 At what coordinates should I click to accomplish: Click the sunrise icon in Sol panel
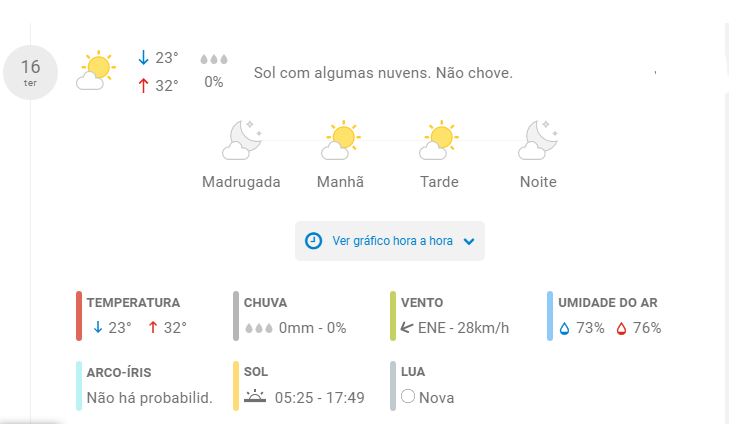click(x=256, y=397)
